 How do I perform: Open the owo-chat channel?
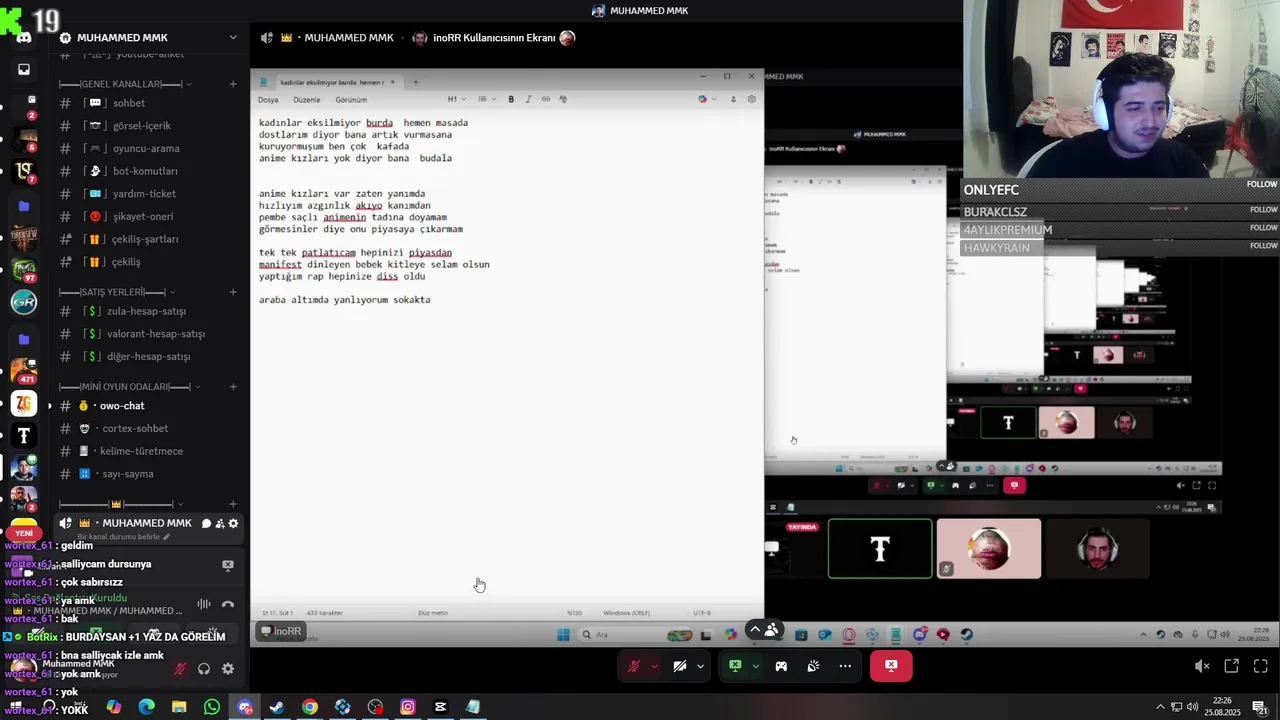click(x=150, y=406)
